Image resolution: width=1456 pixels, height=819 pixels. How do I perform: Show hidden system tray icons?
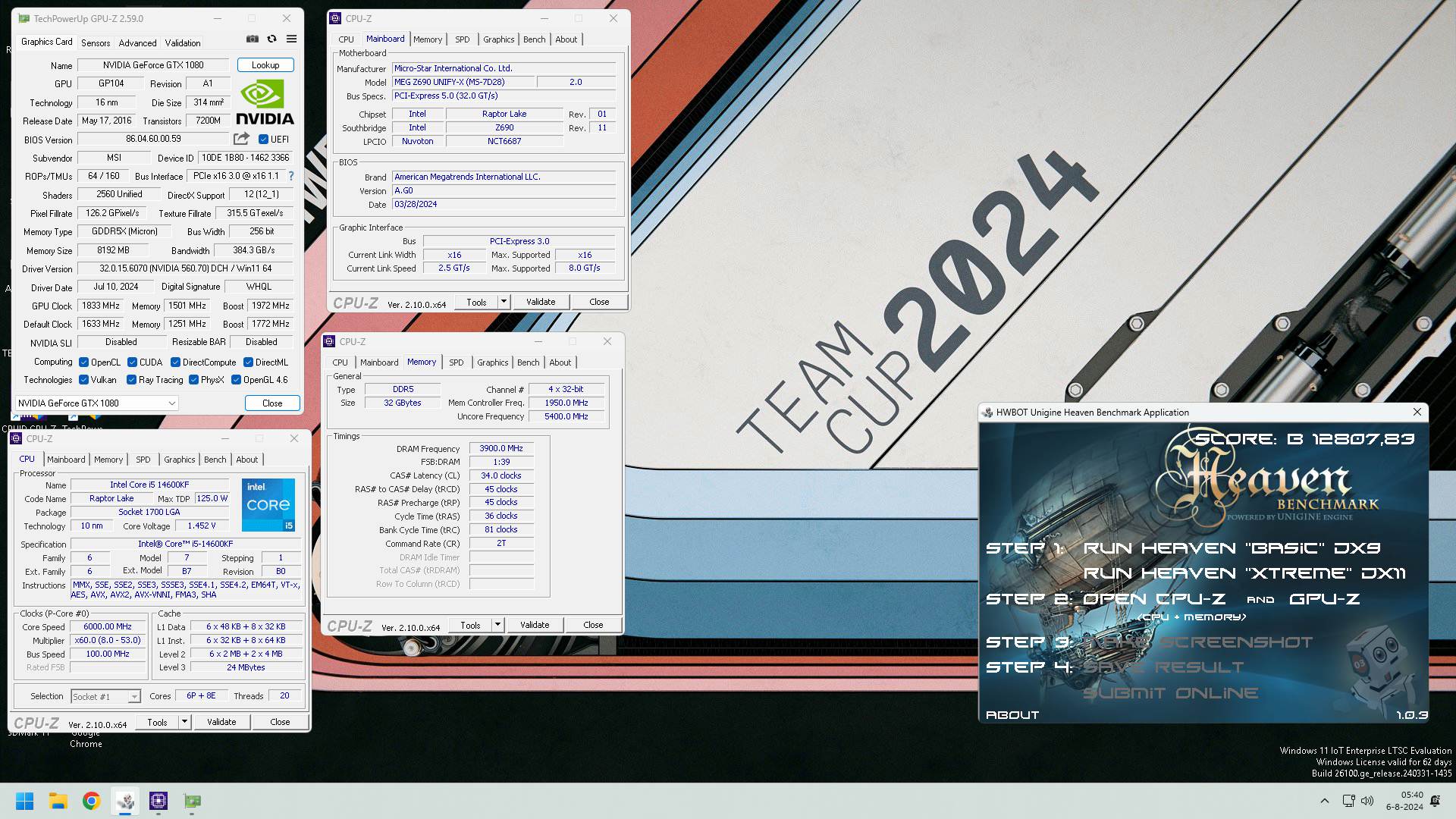pyautogui.click(x=1325, y=801)
